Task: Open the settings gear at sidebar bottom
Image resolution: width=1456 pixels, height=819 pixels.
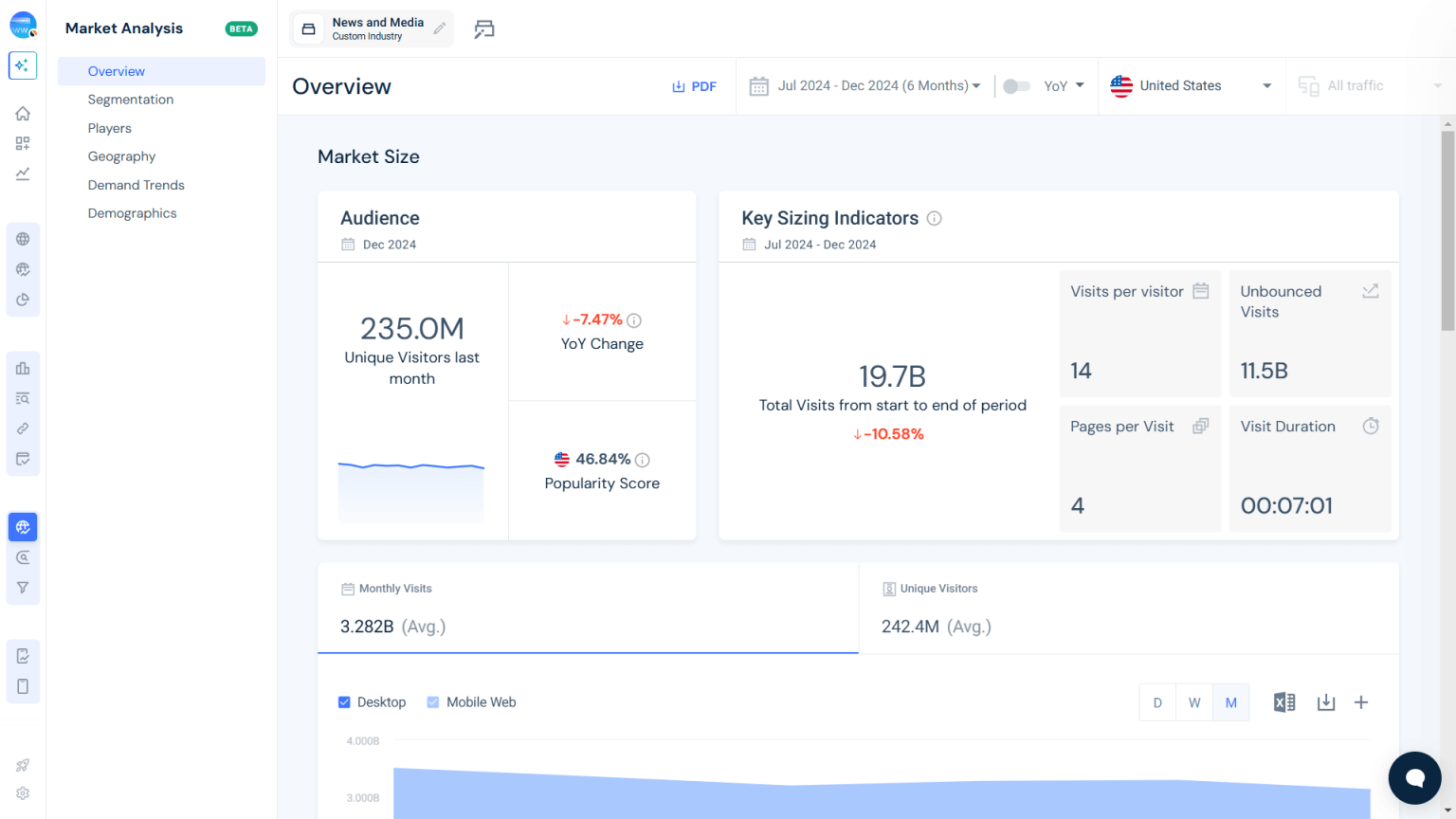Action: point(23,792)
